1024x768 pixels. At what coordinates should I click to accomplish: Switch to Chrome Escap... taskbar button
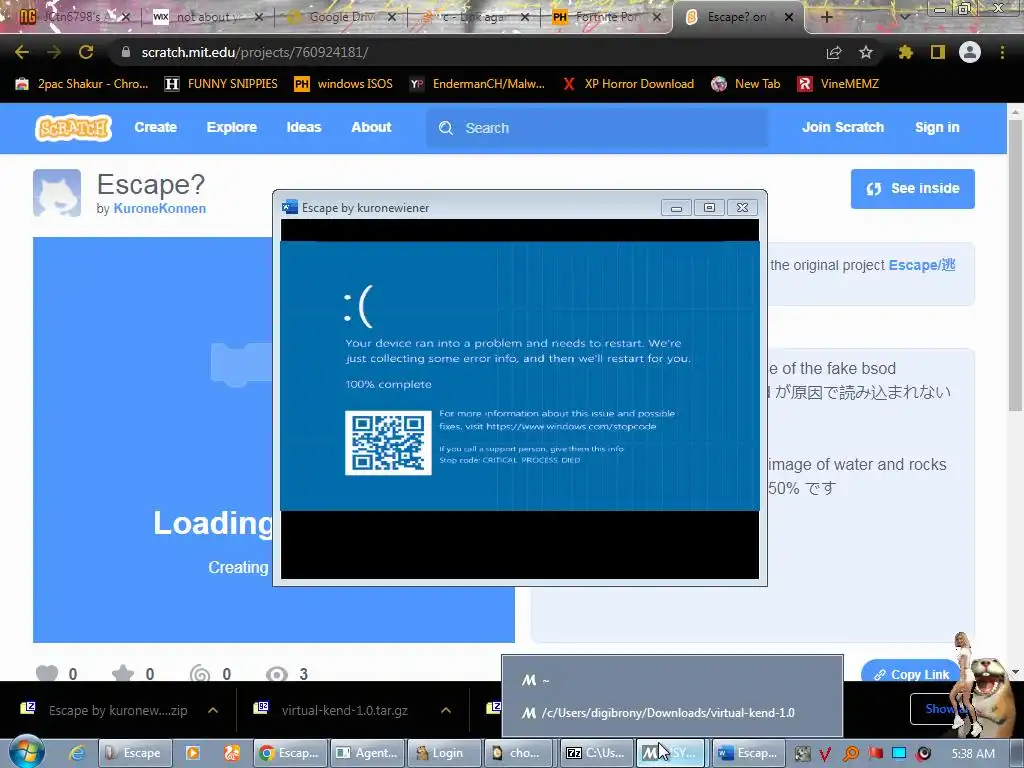pos(288,753)
